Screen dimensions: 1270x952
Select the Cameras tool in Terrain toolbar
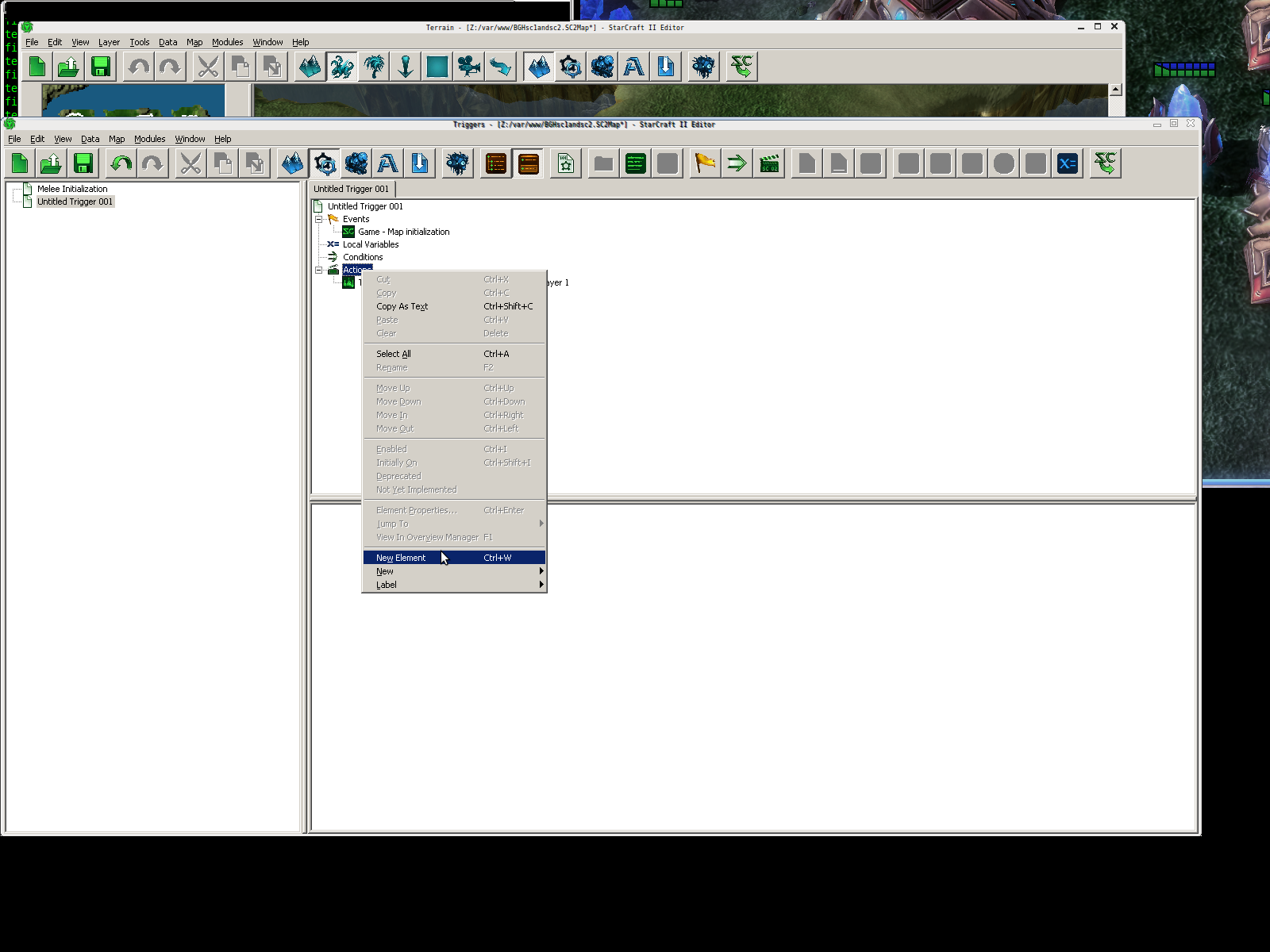pos(469,67)
